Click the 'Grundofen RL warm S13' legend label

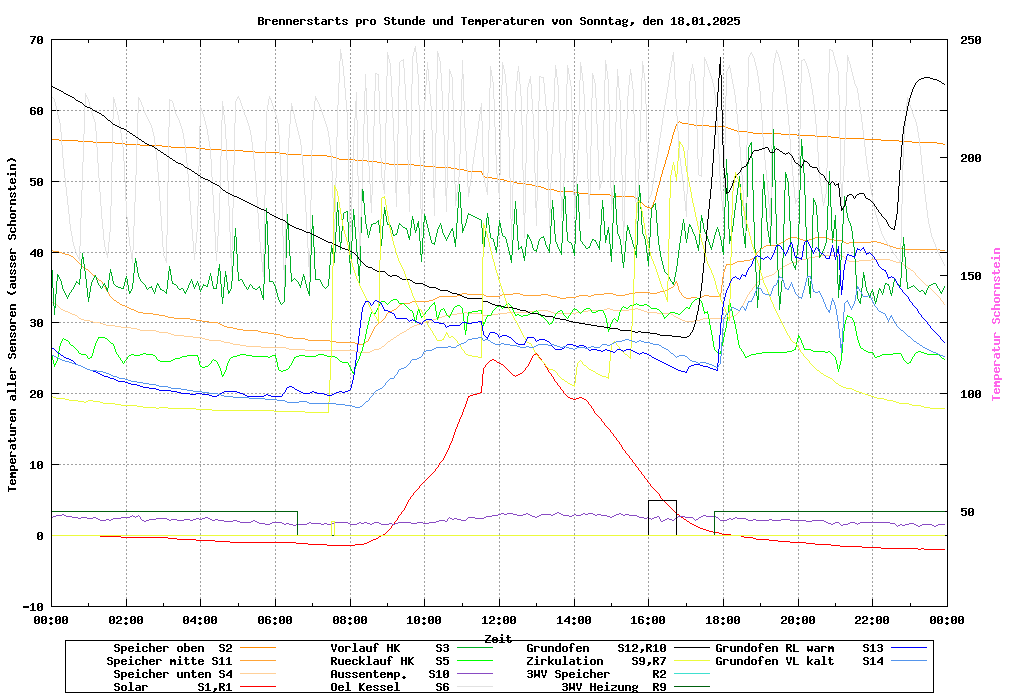point(799,648)
